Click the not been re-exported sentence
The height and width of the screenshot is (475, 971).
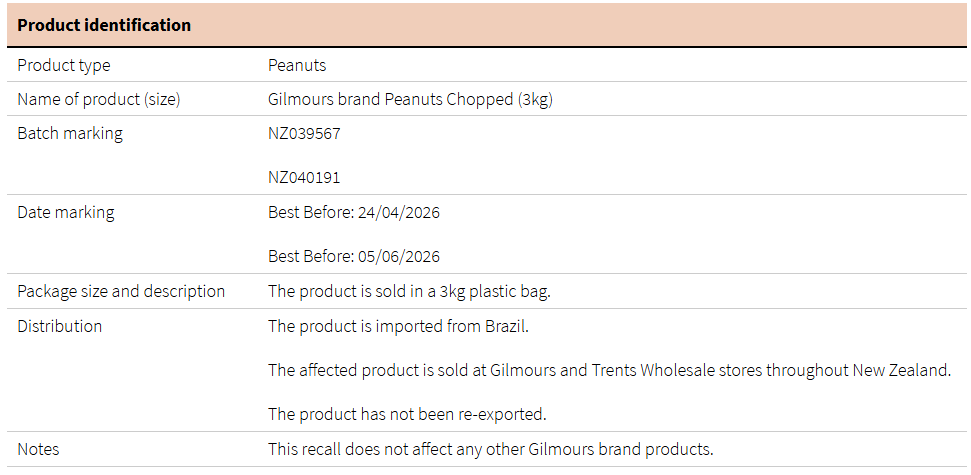407,414
